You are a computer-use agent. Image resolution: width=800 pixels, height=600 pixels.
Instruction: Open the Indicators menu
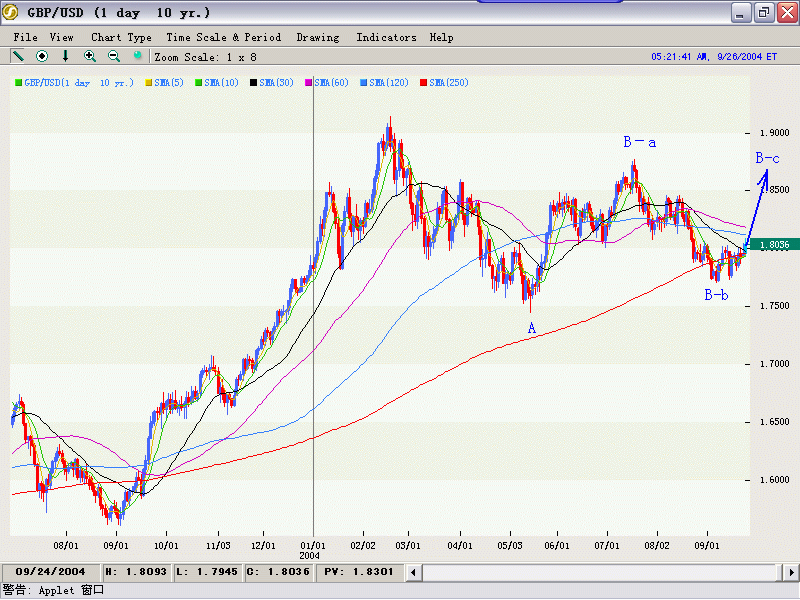click(x=386, y=37)
